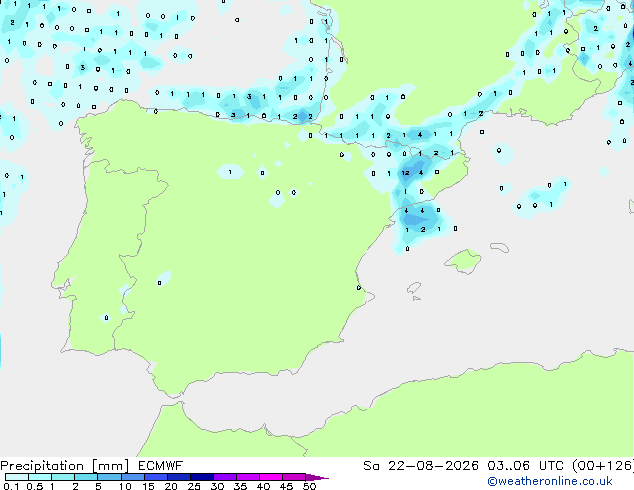Select the legend swatch between 10 and 15
The height and width of the screenshot is (490, 634).
(x=133, y=477)
